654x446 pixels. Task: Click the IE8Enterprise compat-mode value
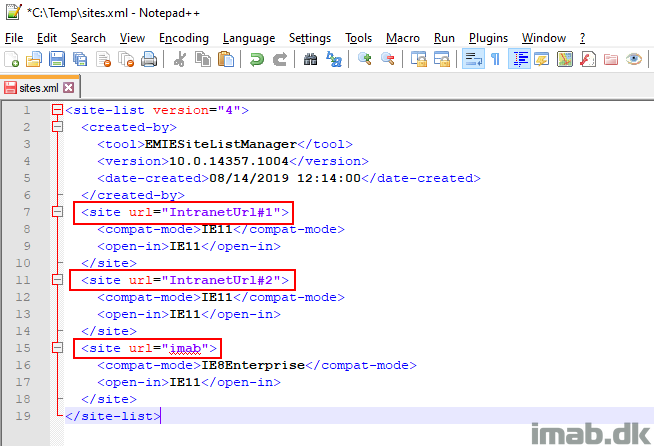click(253, 365)
